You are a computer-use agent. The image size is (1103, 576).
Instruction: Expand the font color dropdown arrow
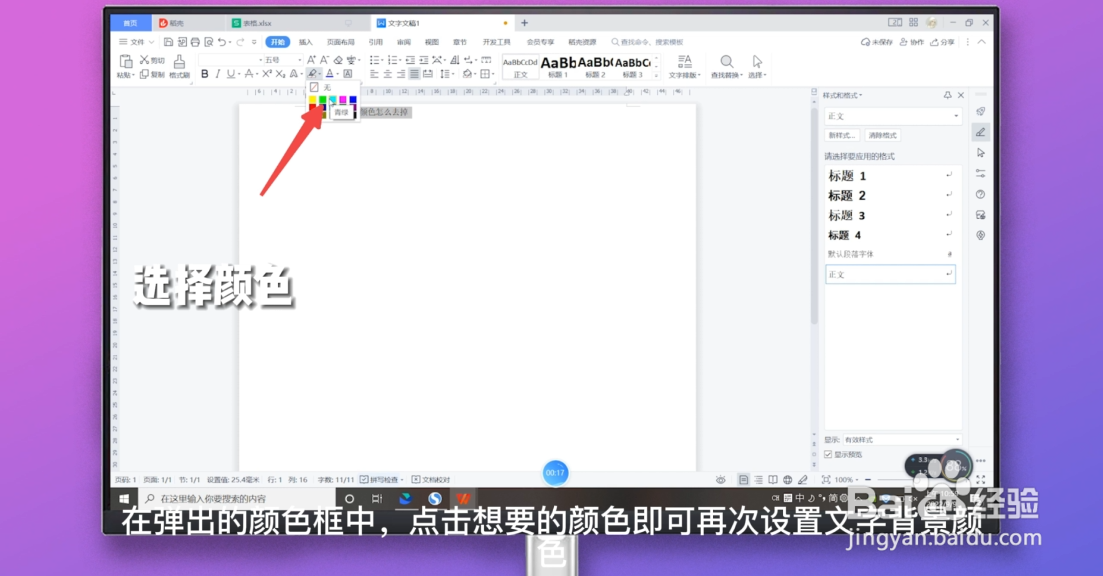tap(337, 74)
